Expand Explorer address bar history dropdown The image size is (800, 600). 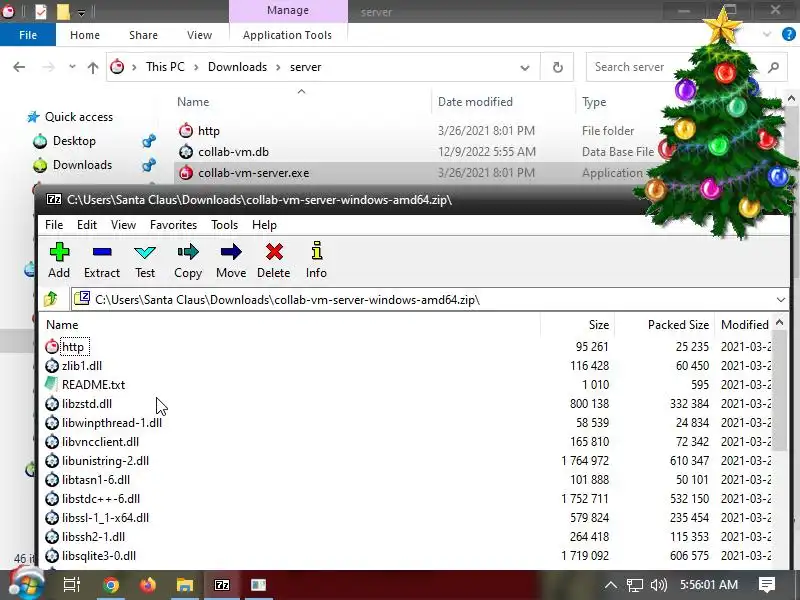(x=524, y=67)
